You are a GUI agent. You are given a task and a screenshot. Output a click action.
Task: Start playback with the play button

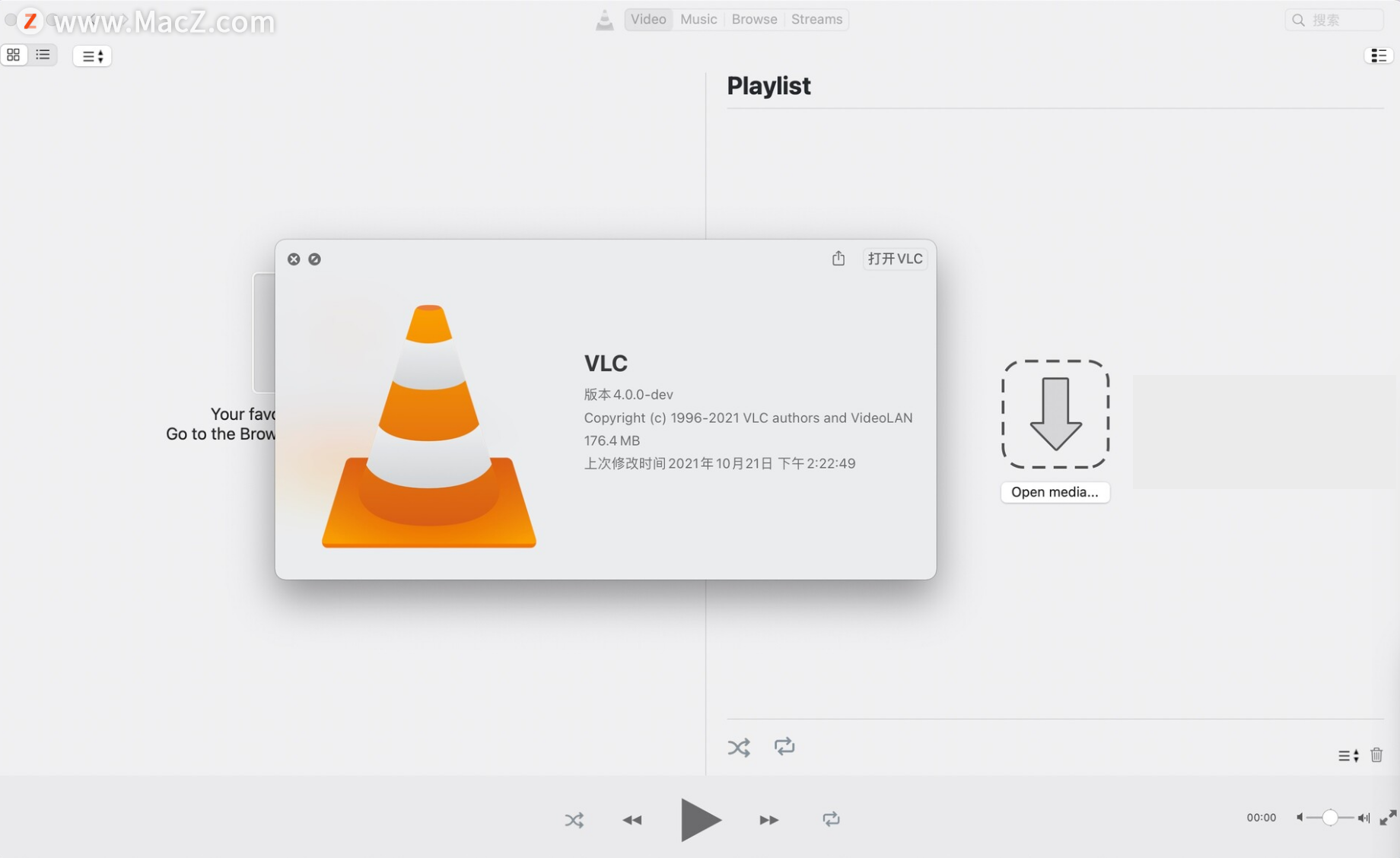point(700,820)
